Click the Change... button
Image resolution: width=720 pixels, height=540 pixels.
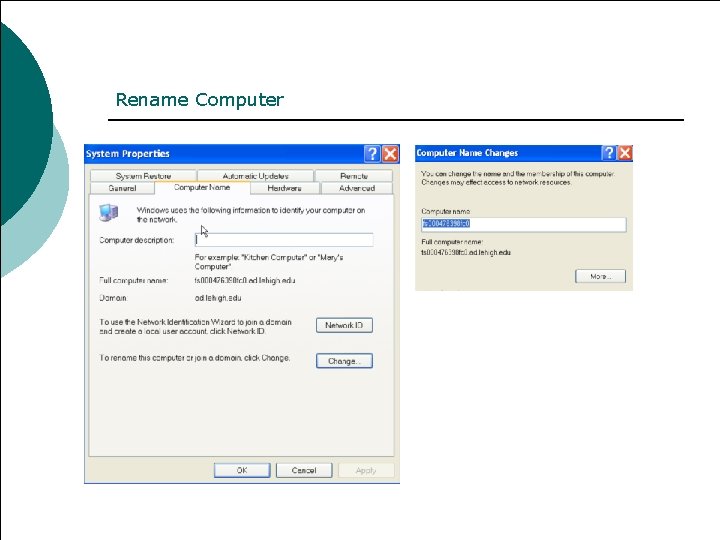pyautogui.click(x=344, y=361)
